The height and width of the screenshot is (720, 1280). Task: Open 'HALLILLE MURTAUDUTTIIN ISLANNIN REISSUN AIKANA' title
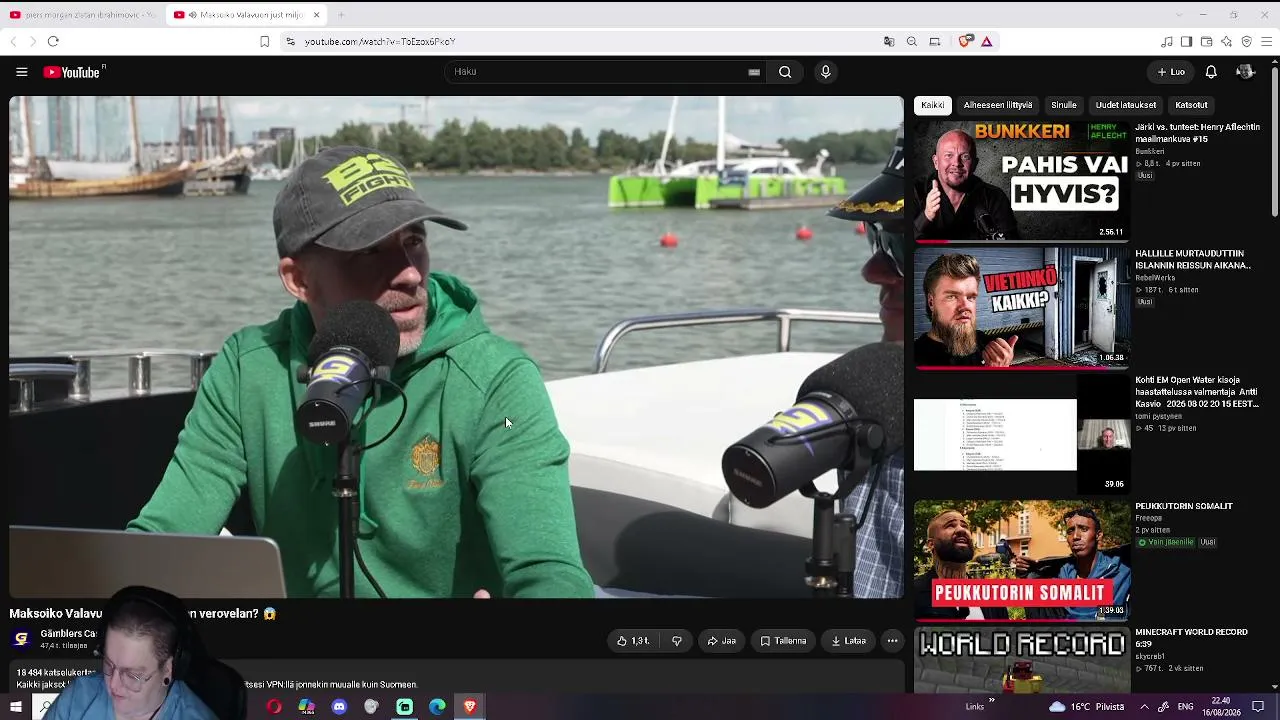[x=1193, y=260]
